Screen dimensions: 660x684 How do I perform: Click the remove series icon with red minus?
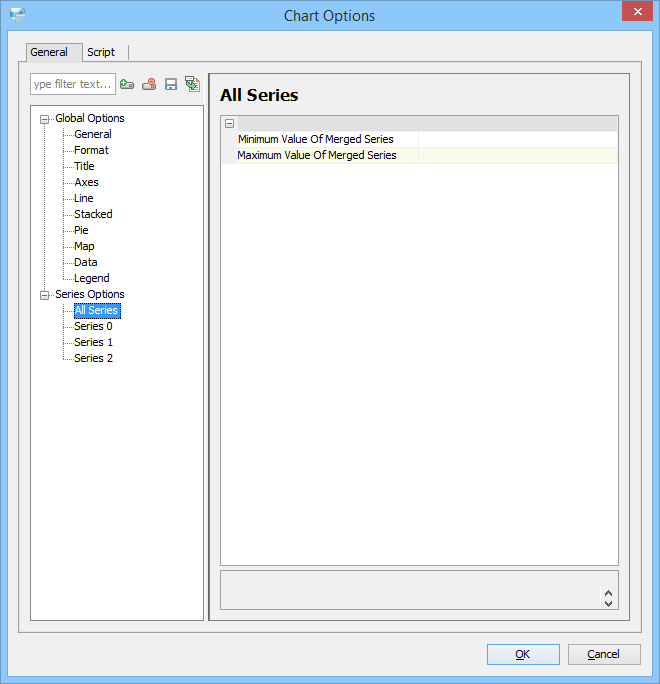149,84
